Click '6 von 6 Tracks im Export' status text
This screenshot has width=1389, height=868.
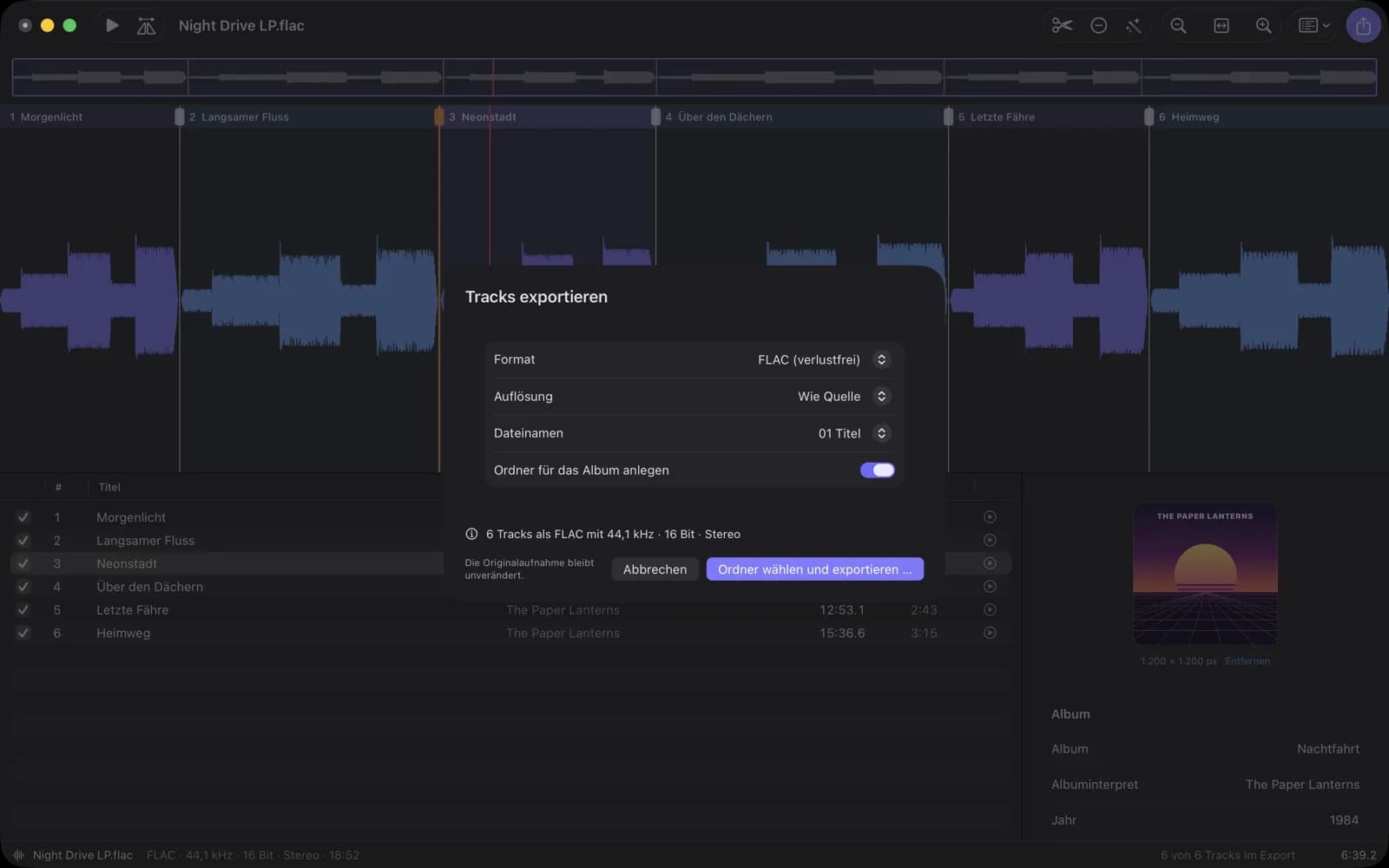pos(1228,855)
